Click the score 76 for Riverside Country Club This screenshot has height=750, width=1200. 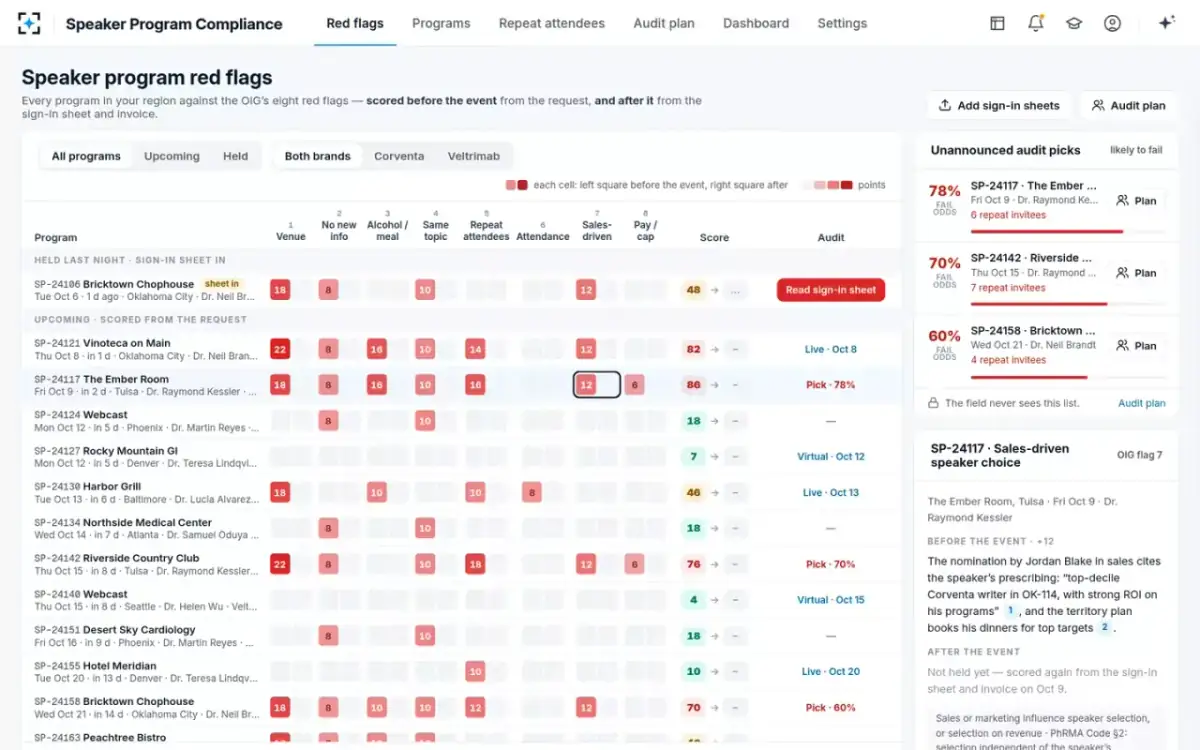click(x=693, y=565)
